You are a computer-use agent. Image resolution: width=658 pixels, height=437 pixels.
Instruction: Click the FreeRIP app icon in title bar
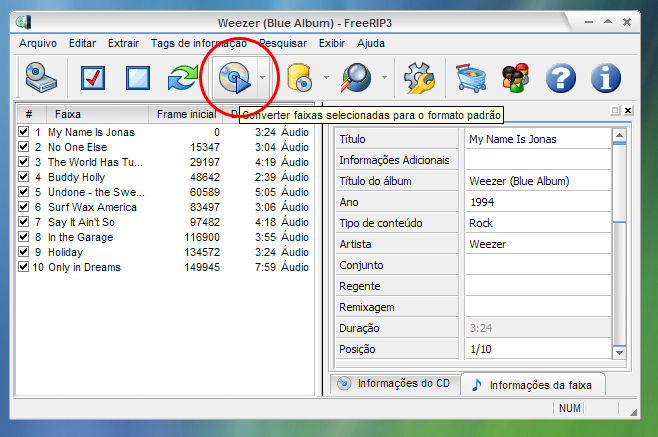[x=24, y=22]
